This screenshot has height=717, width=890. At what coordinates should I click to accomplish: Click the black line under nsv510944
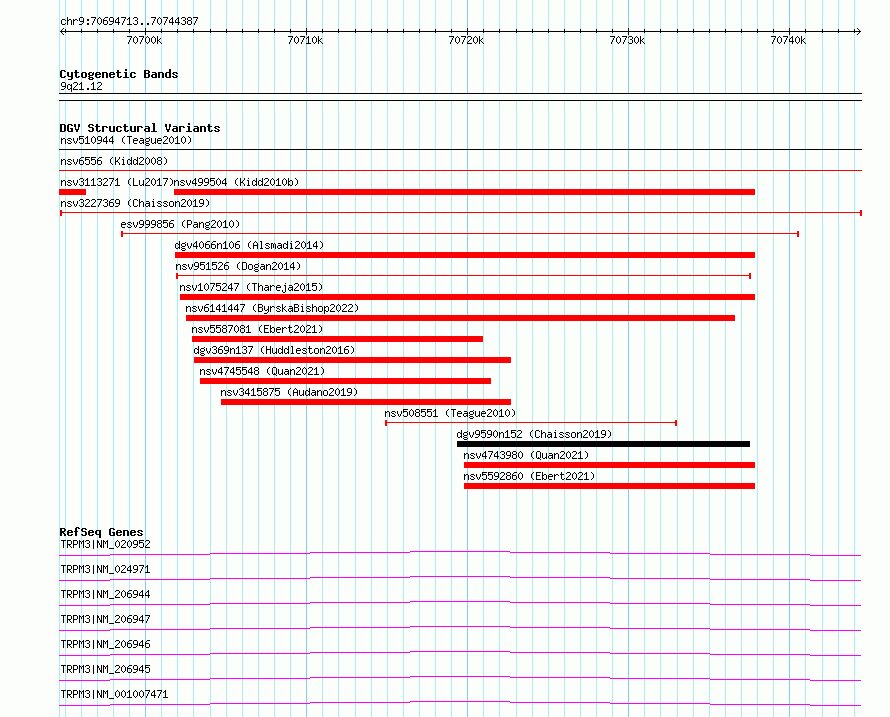[461, 149]
